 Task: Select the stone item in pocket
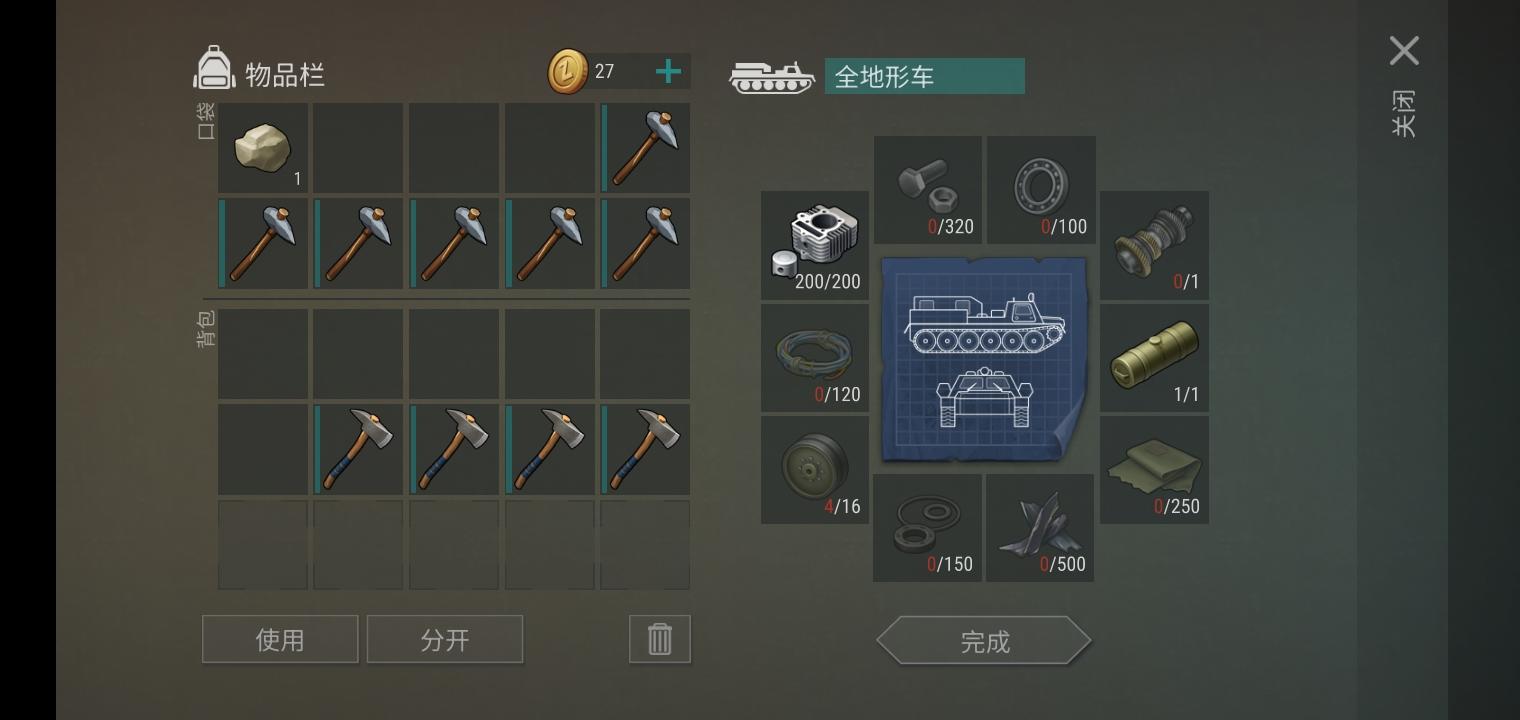point(263,148)
